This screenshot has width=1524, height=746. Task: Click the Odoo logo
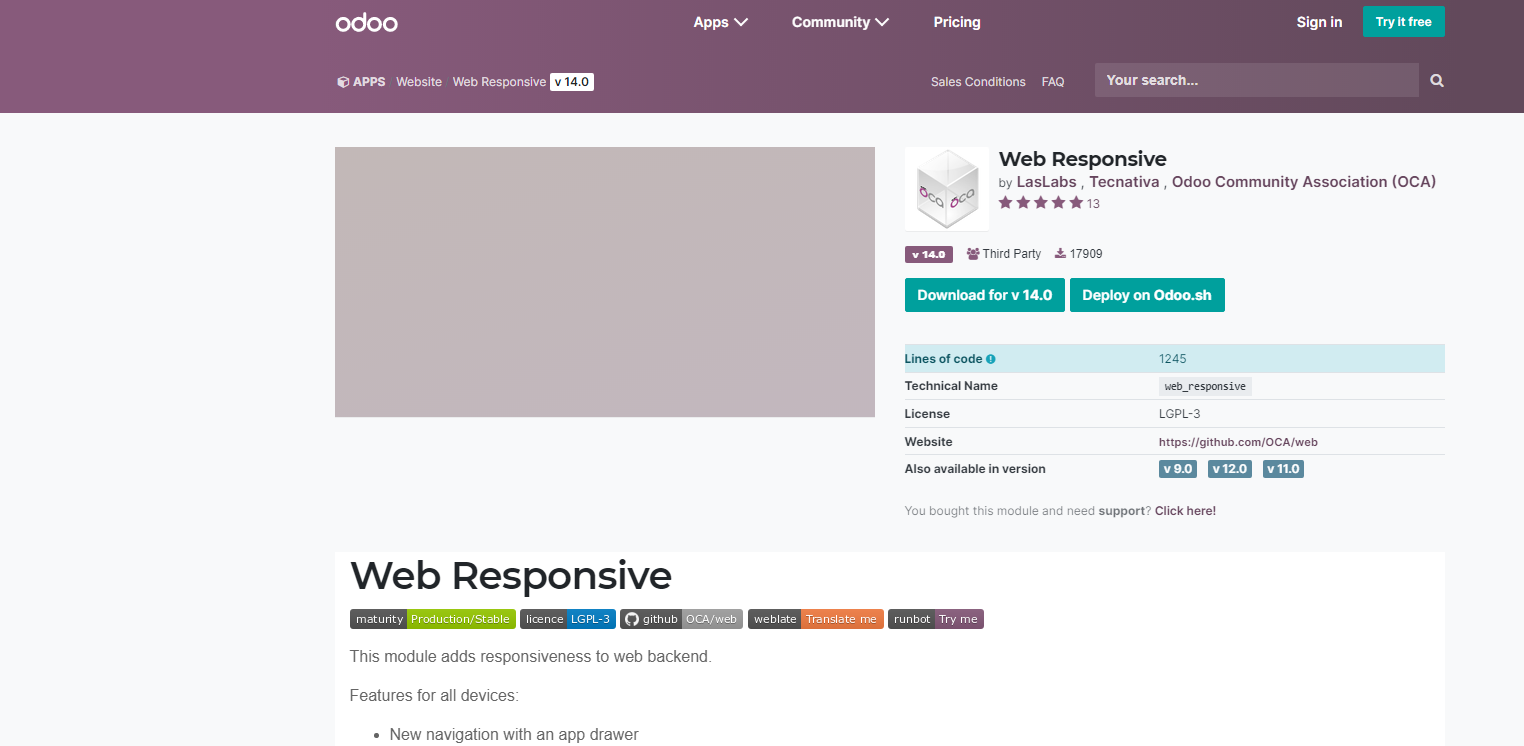(x=366, y=22)
